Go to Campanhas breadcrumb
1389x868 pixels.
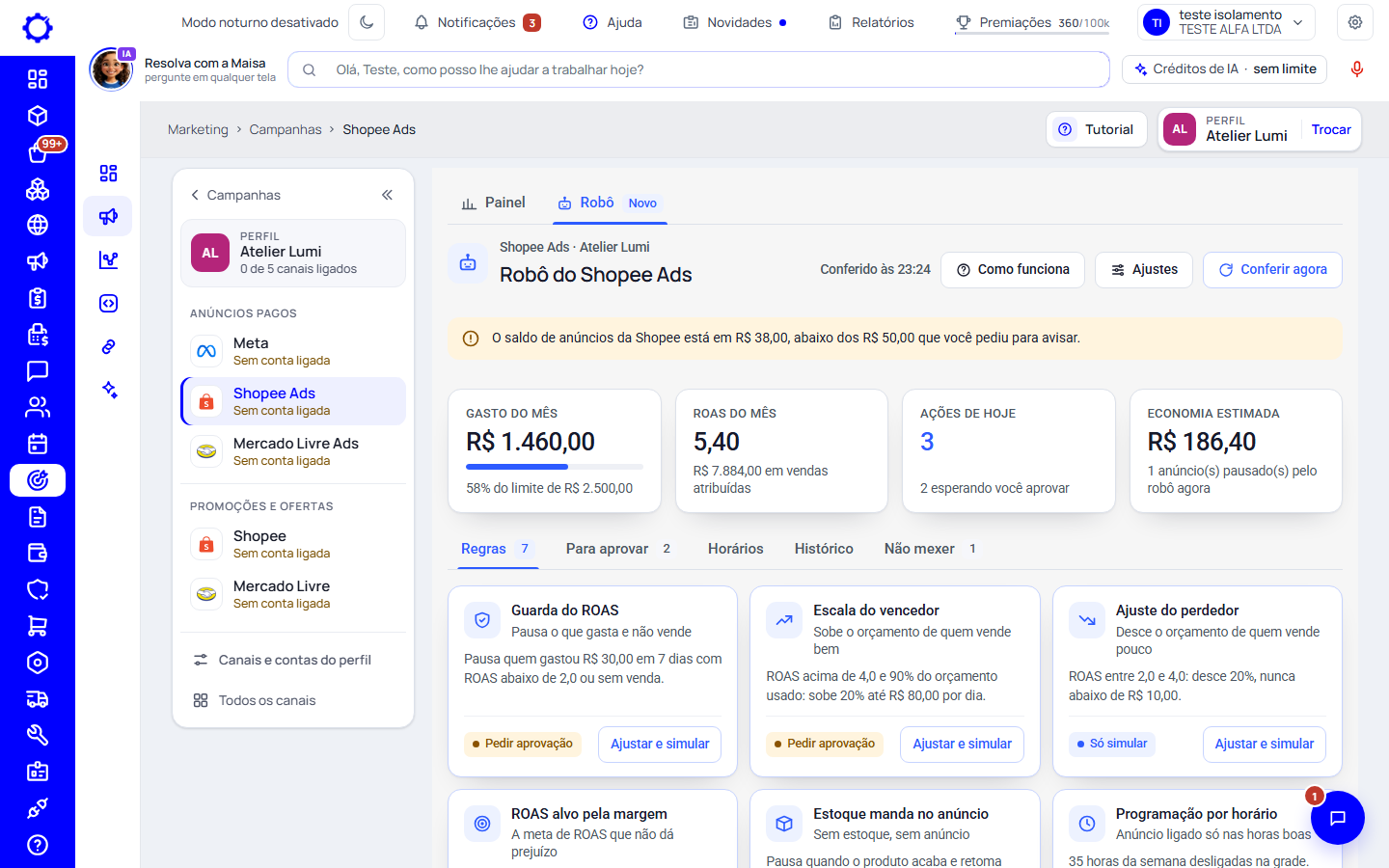coord(286,129)
